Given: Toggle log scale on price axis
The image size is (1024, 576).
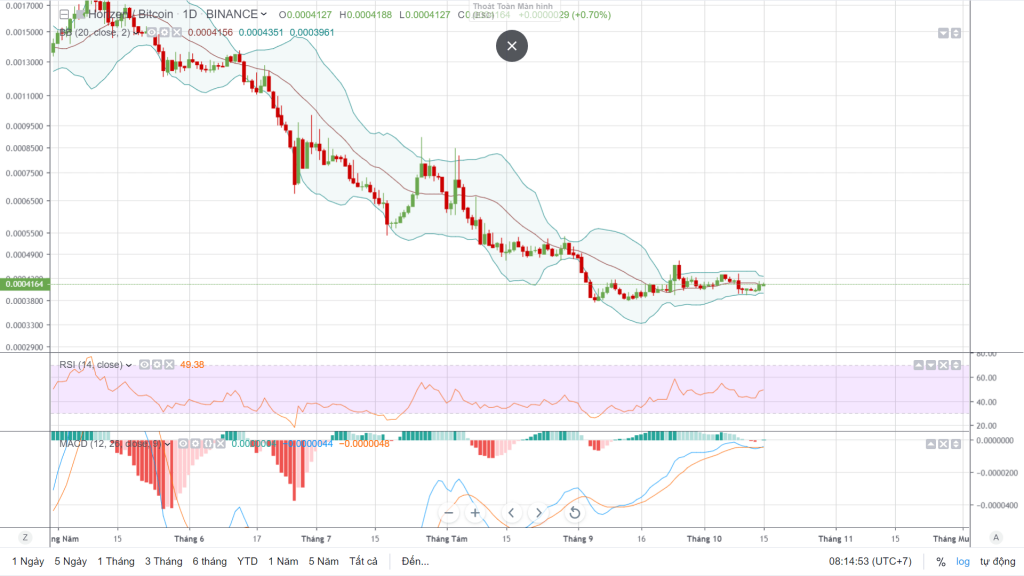Looking at the screenshot, I should [x=963, y=562].
